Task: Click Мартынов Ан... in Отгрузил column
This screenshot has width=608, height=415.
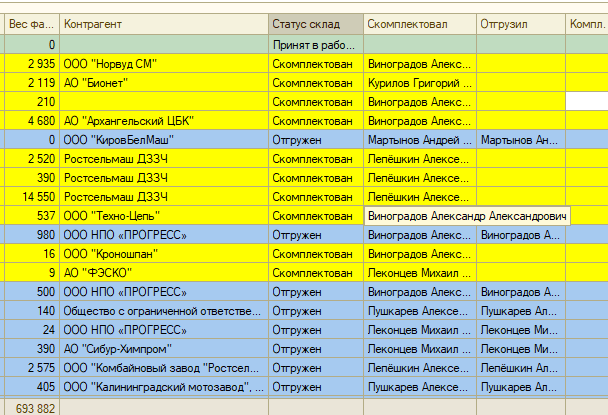Action: click(521, 140)
